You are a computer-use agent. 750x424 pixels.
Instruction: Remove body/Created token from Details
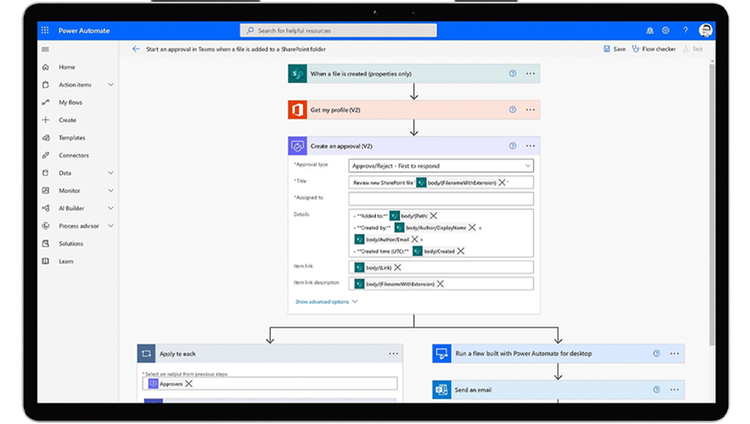[461, 251]
